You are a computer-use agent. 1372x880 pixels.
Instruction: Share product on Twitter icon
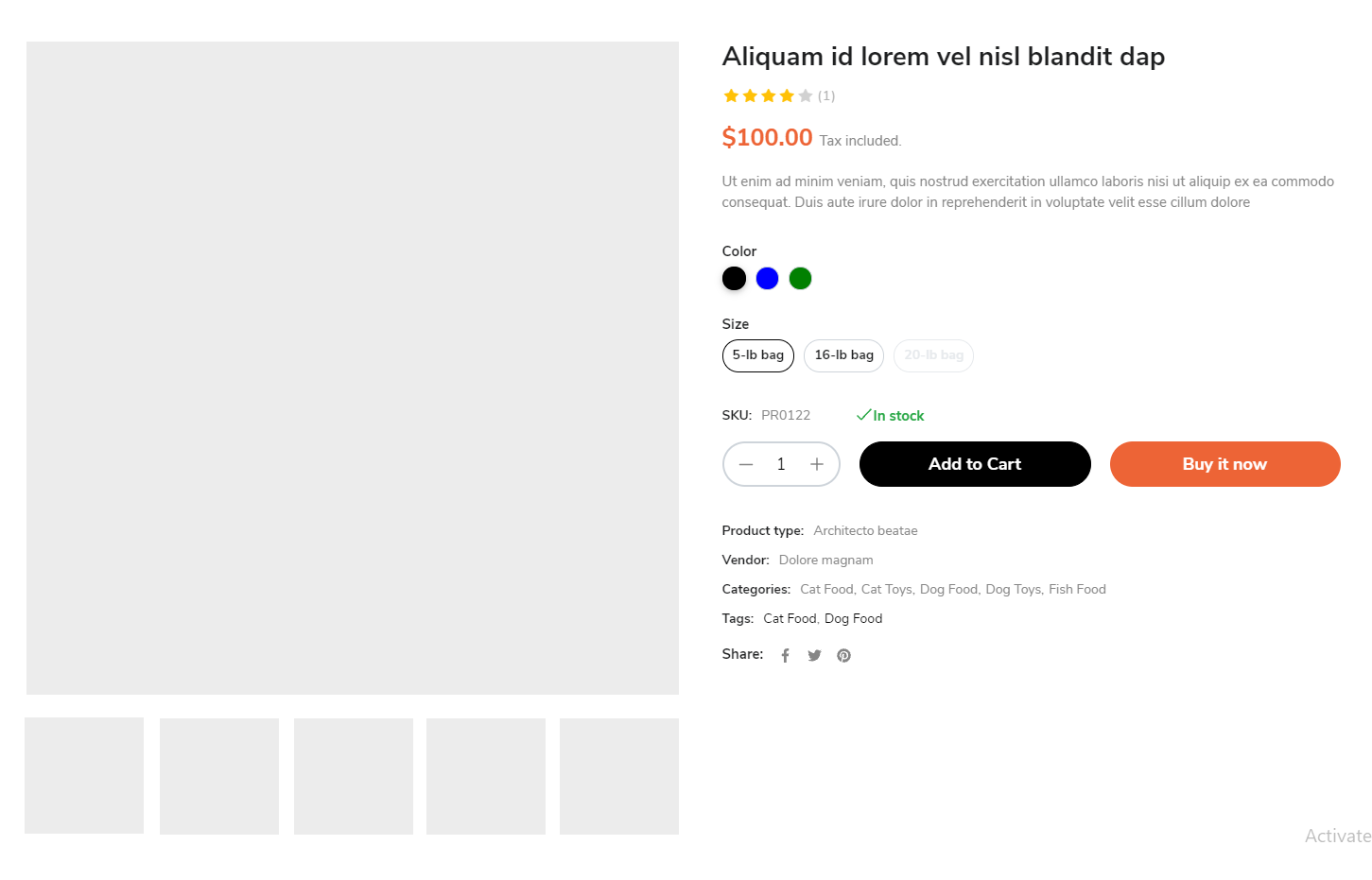814,655
